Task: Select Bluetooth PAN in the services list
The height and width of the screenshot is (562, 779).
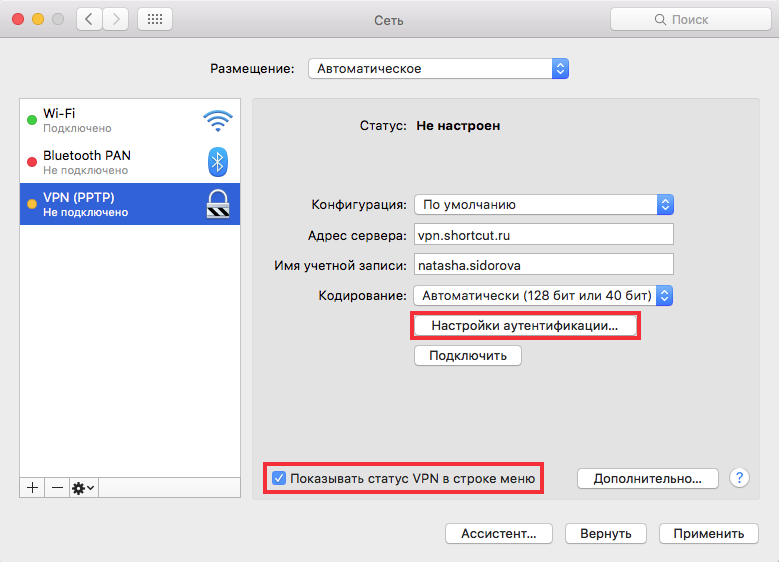Action: 130,162
